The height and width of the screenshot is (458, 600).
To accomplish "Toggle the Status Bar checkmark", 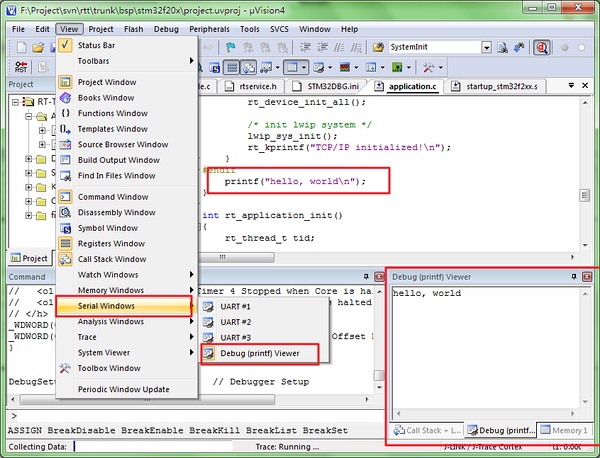I will (x=96, y=46).
